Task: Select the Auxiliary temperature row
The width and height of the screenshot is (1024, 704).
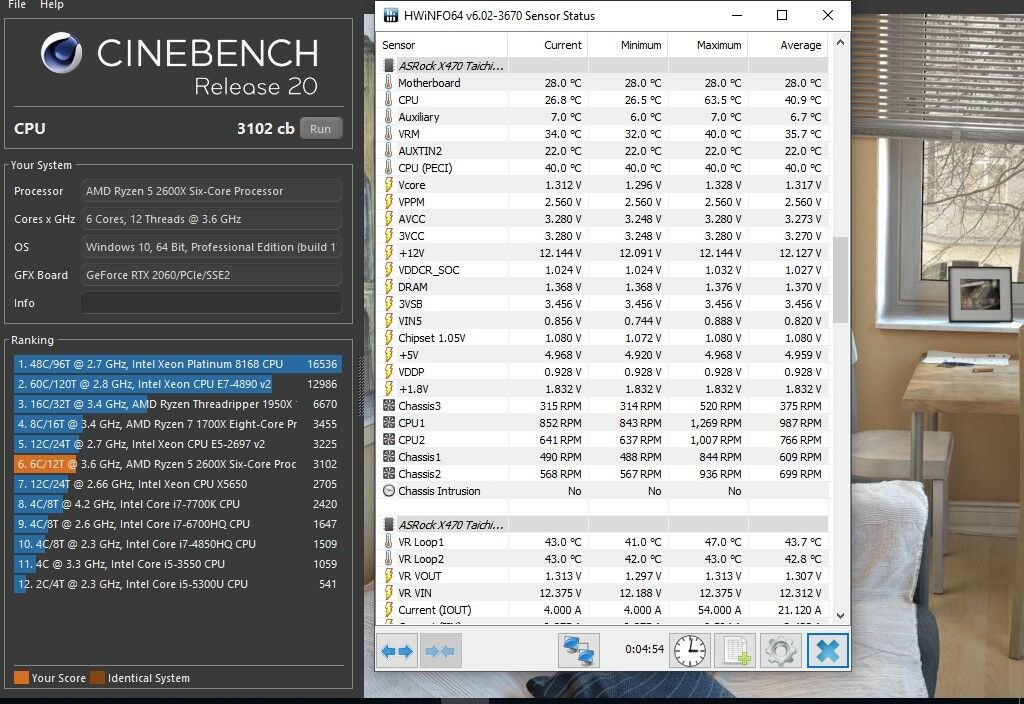Action: click(603, 117)
